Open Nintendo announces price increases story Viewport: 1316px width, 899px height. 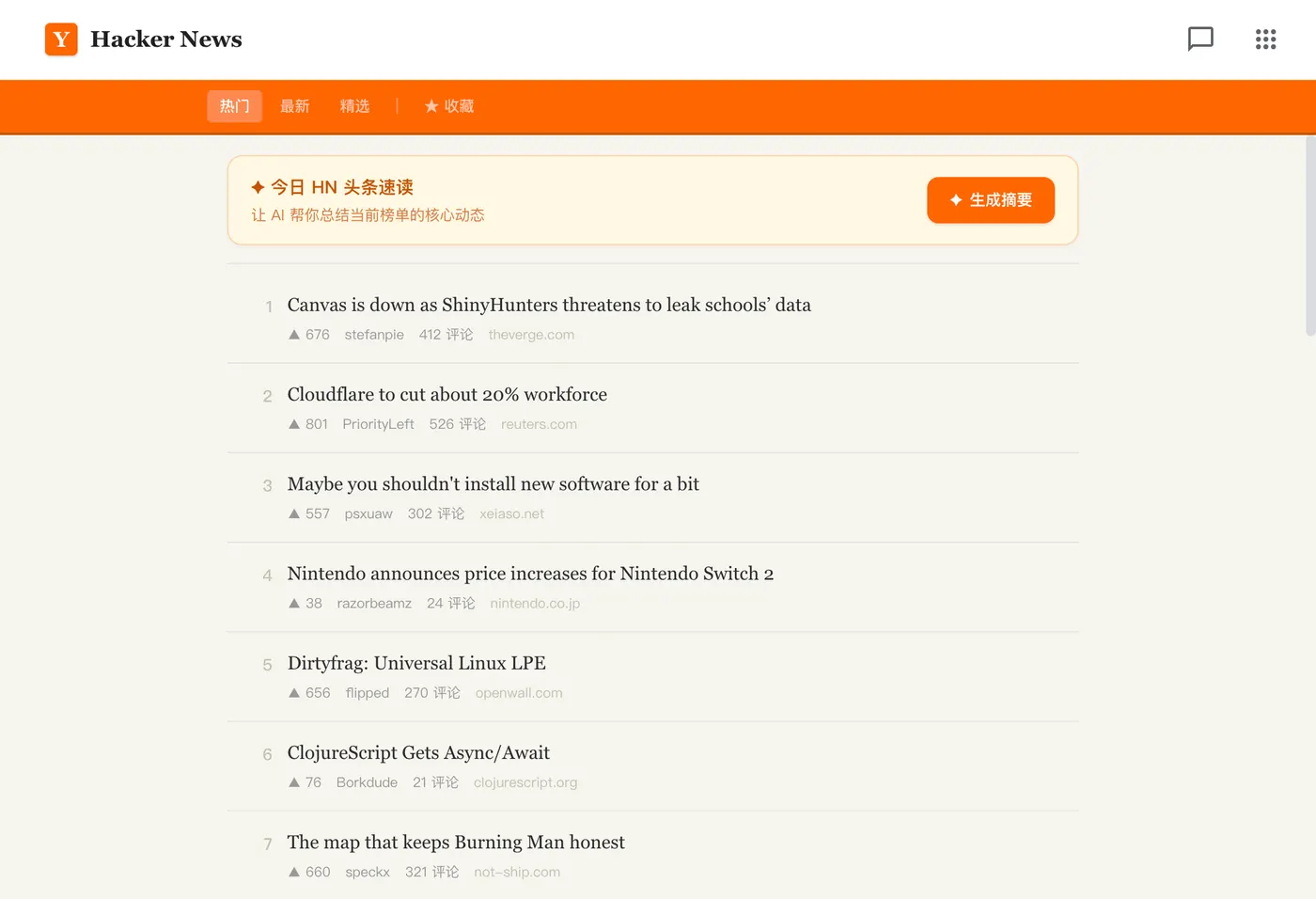coord(530,574)
